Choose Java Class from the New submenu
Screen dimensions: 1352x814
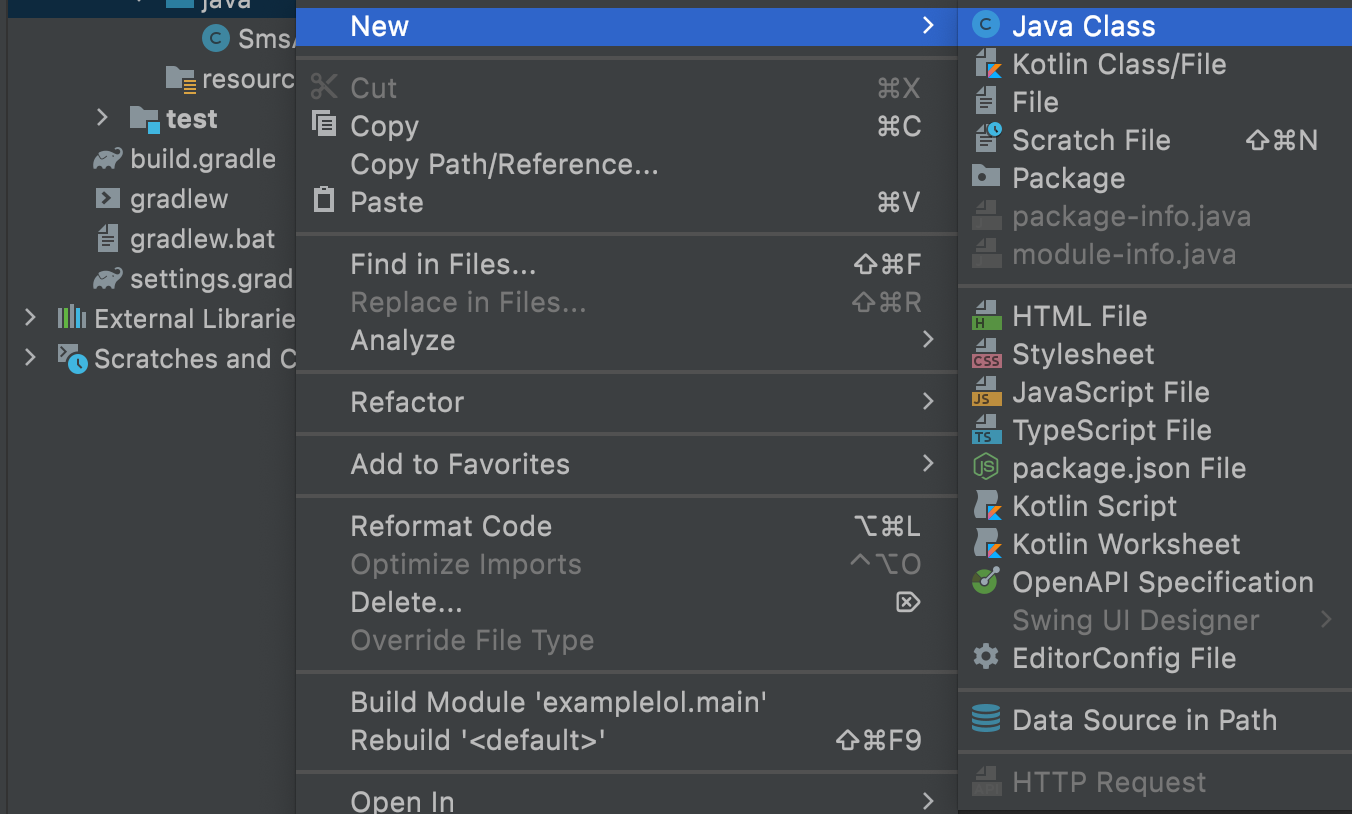(1155, 26)
